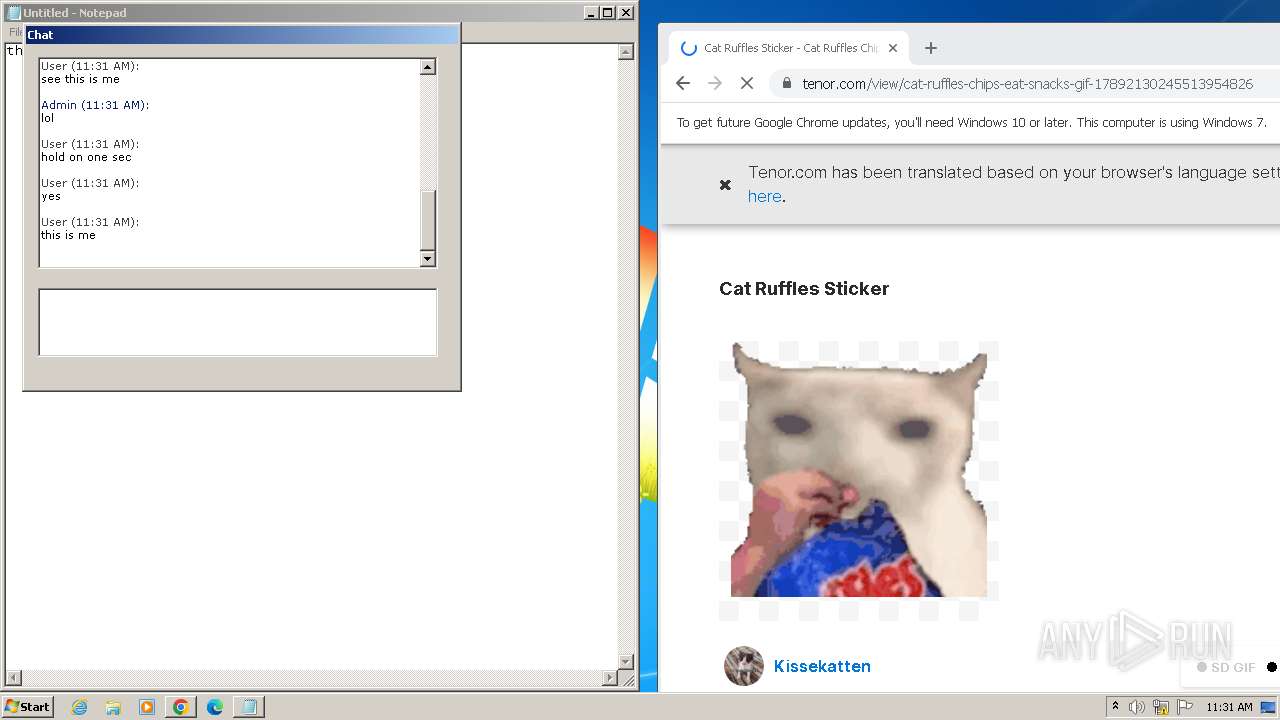The image size is (1280, 720).
Task: Select the Cat Ruffles Sticker tab
Action: (x=790, y=48)
